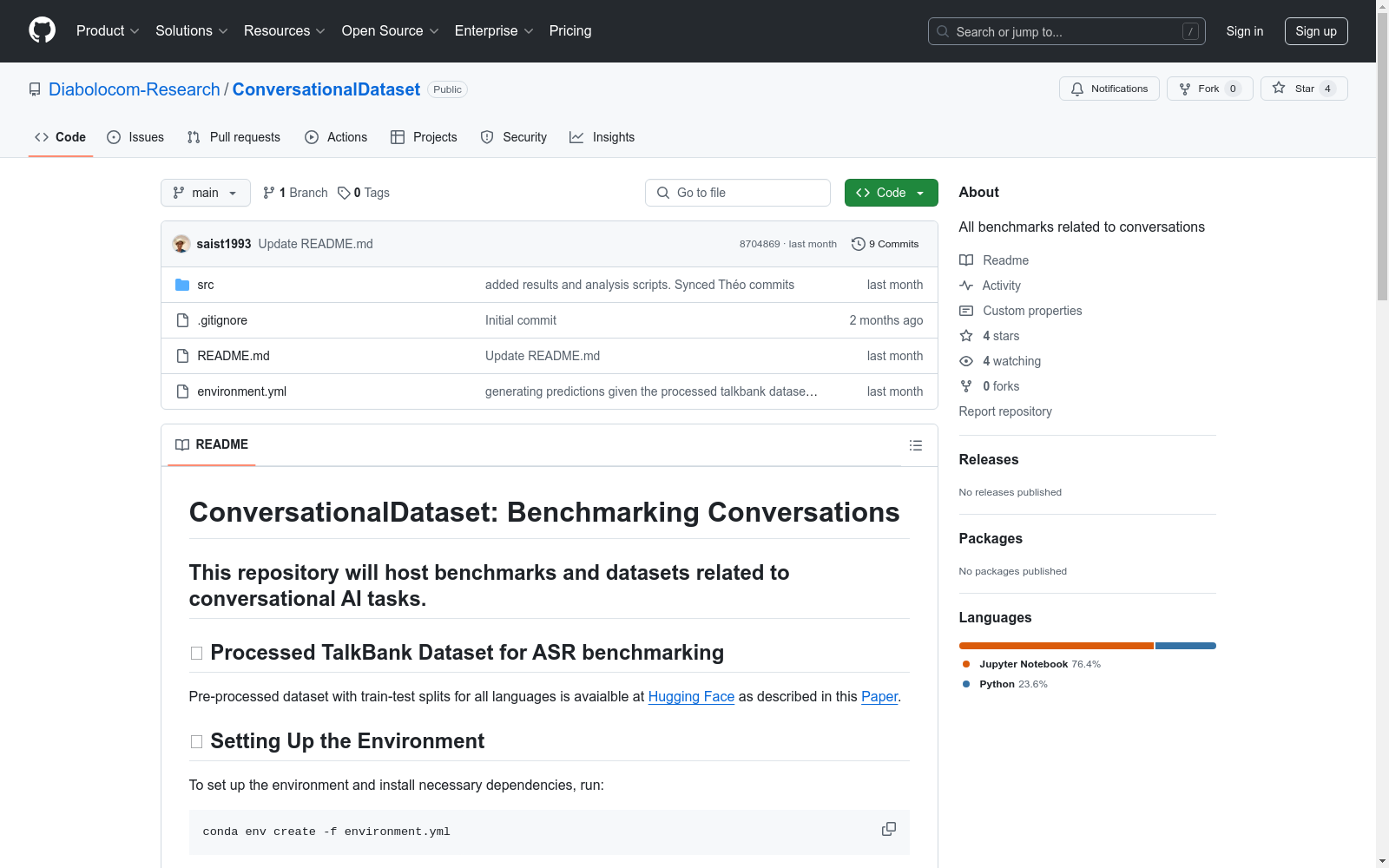Viewport: 1389px width, 868px height.
Task: Click the stars icon in About sidebar
Action: point(966,336)
